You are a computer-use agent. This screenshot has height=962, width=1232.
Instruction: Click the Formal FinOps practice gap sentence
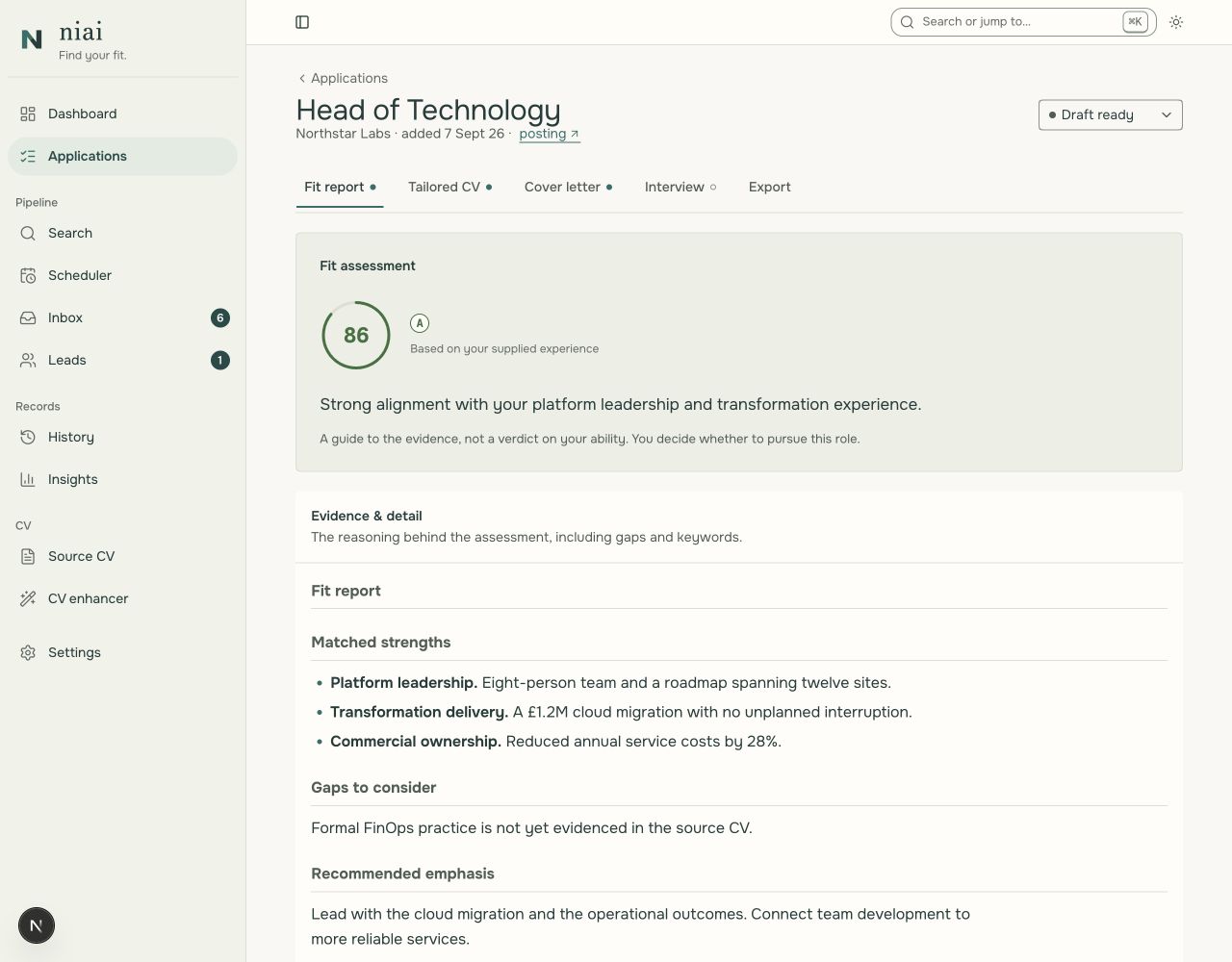point(531,828)
